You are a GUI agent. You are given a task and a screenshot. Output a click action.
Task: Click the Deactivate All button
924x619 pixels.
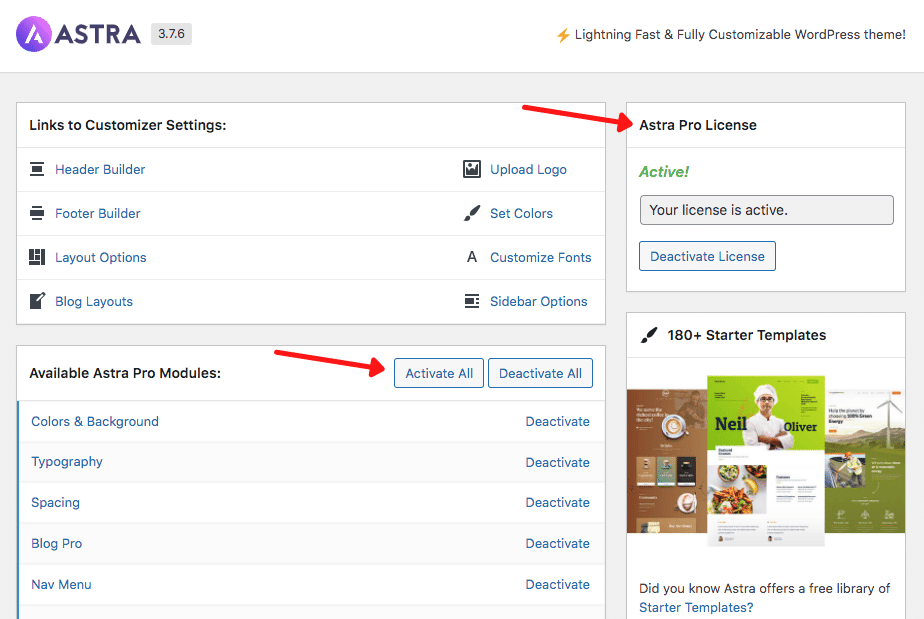540,373
